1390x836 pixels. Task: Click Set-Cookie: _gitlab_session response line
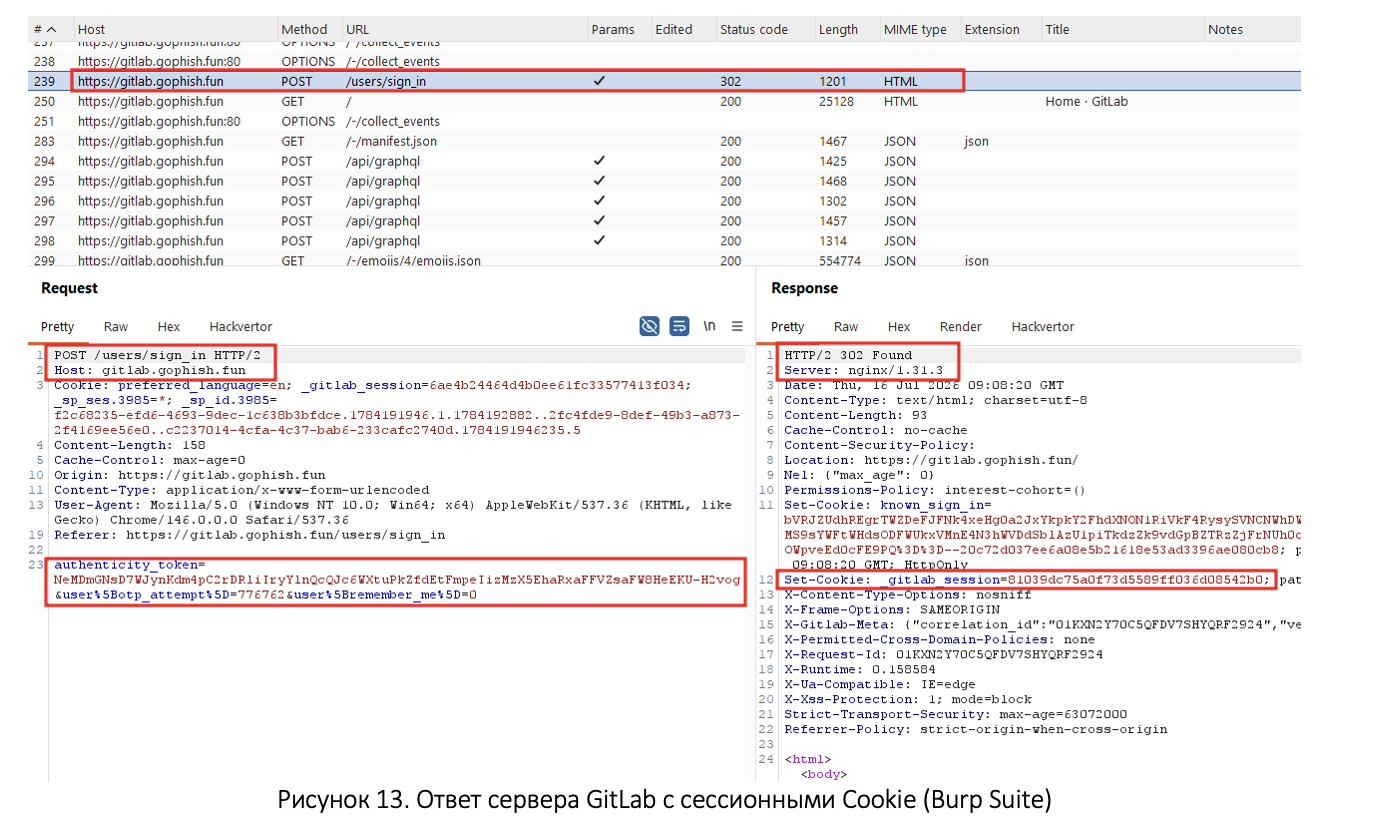1028,580
